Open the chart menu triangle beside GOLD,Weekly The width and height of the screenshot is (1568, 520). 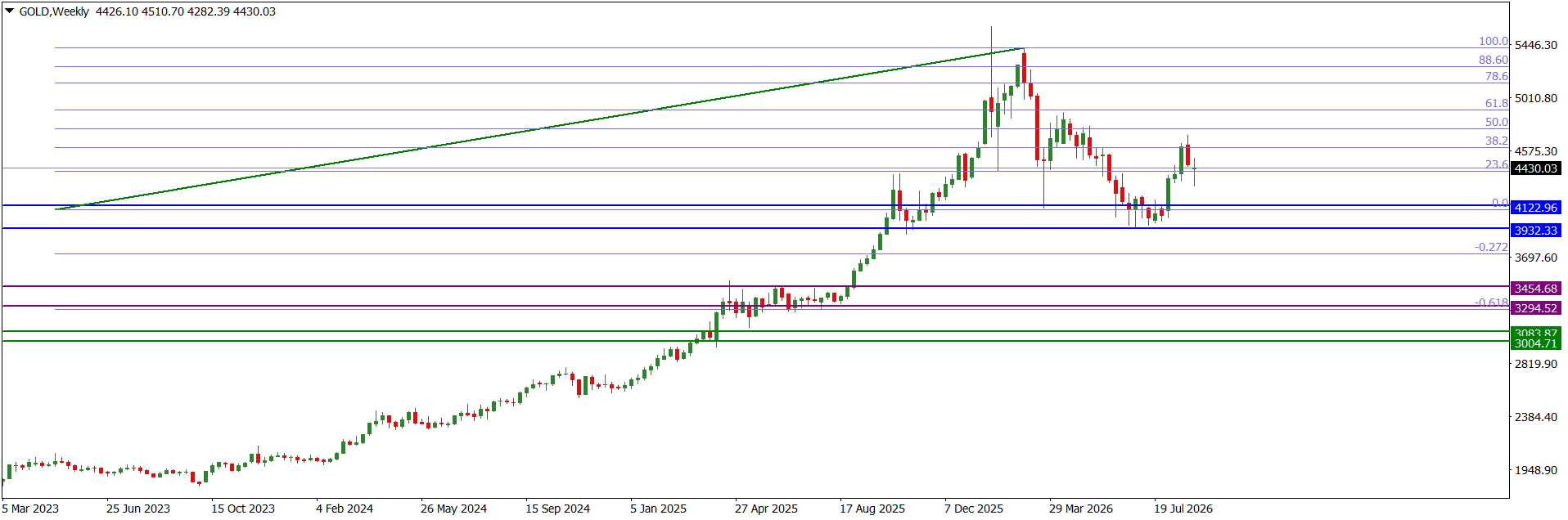pos(10,11)
